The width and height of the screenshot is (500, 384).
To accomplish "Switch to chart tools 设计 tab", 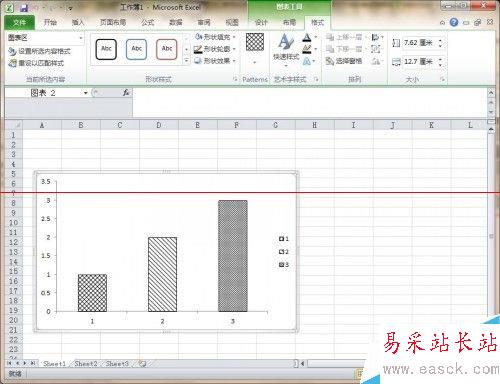I will pos(261,22).
